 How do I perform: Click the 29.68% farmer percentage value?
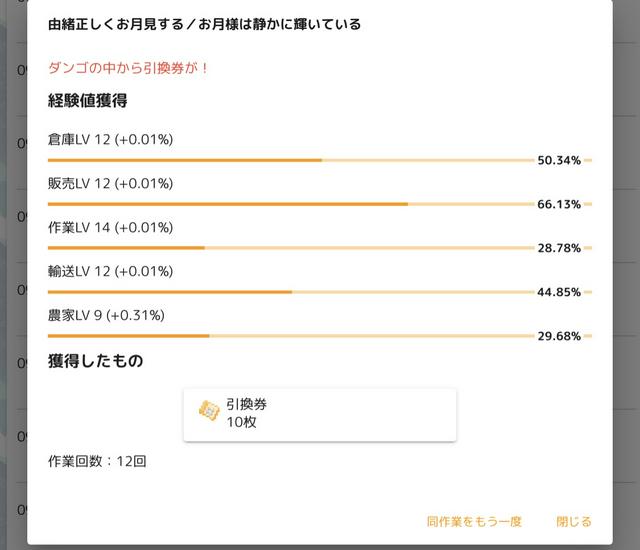[559, 336]
